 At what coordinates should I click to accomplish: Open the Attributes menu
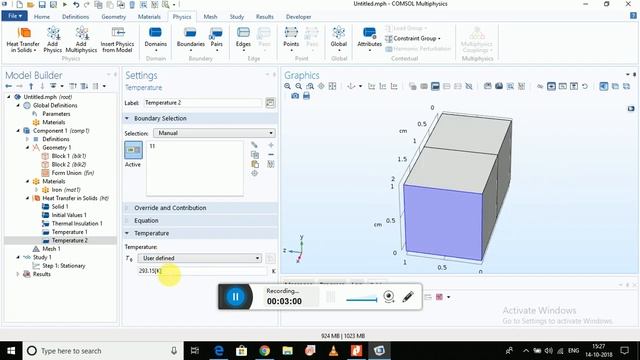pyautogui.click(x=369, y=40)
